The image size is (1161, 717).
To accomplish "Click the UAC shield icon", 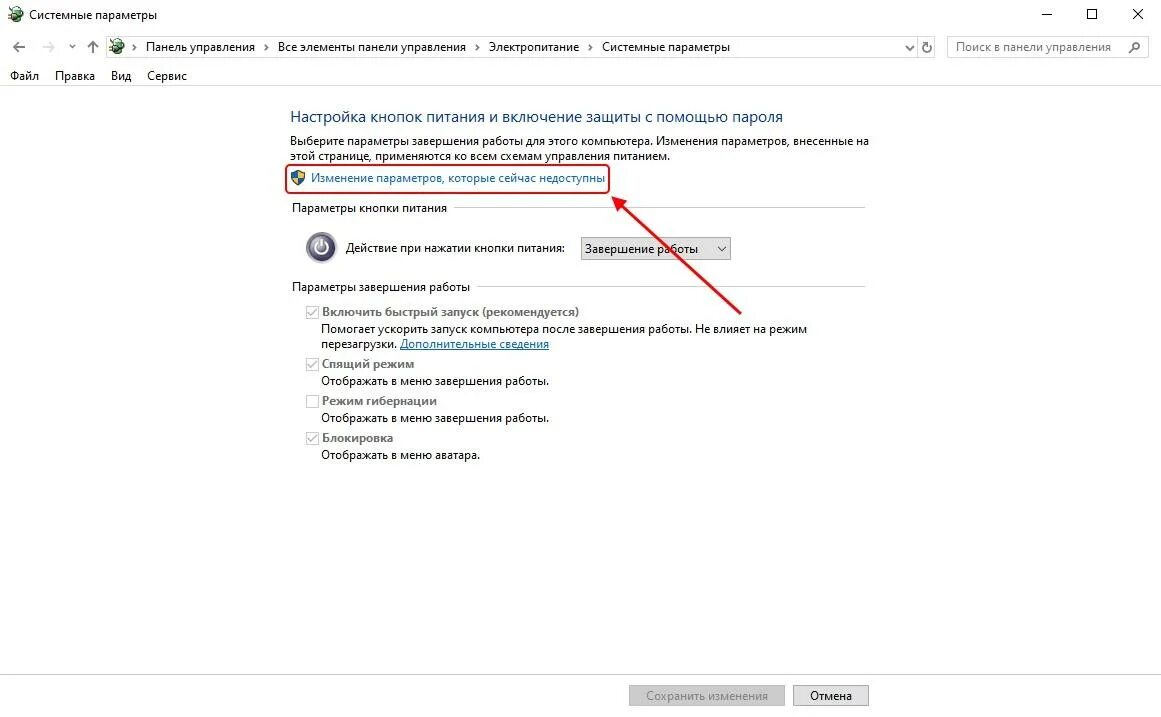I will [x=298, y=178].
